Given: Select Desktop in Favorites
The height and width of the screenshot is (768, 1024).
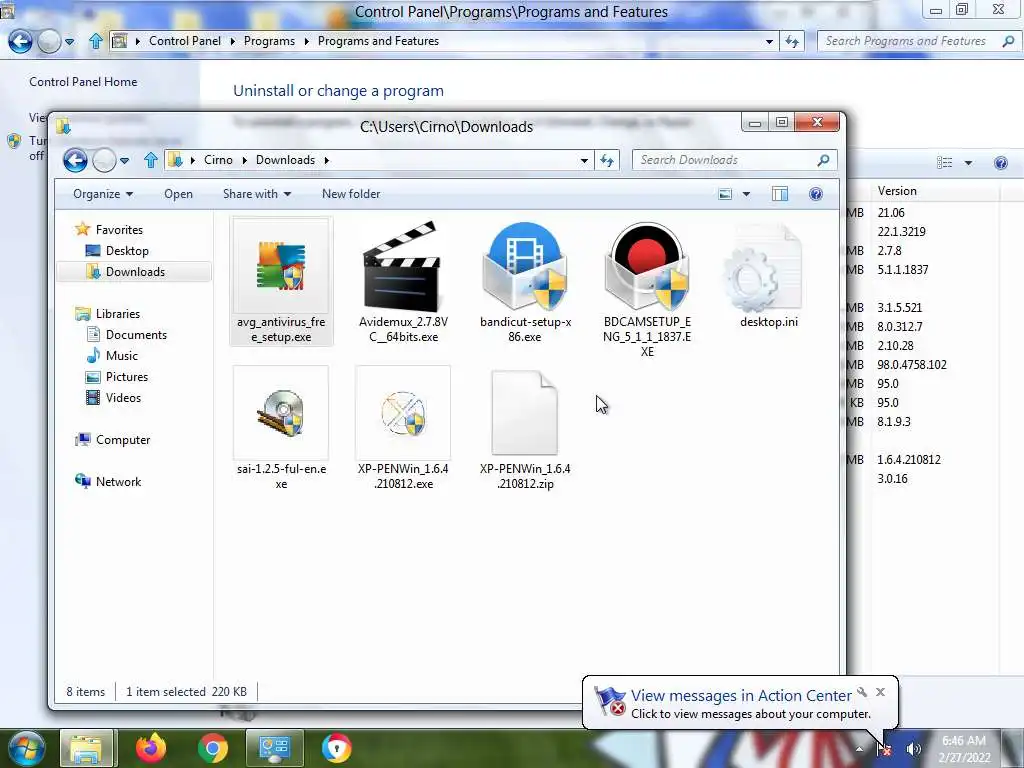Looking at the screenshot, I should pyautogui.click(x=127, y=251).
